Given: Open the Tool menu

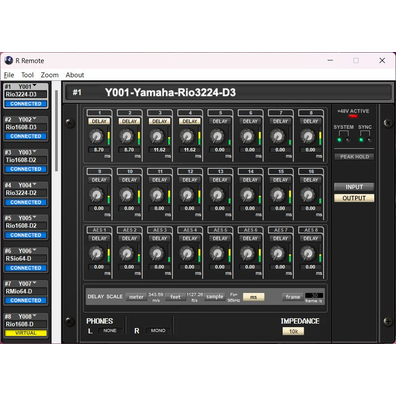Looking at the screenshot, I should [x=27, y=75].
